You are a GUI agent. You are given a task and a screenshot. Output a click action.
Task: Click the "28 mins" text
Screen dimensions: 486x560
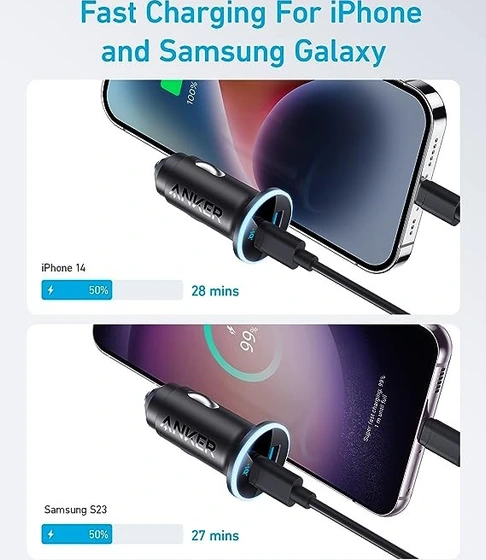pyautogui.click(x=215, y=291)
